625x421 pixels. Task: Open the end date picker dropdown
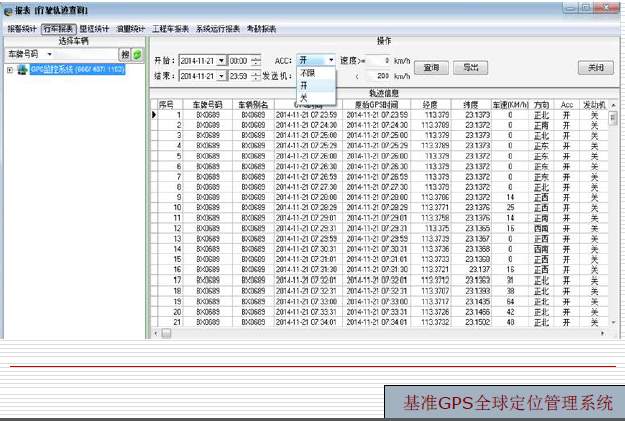pos(221,76)
